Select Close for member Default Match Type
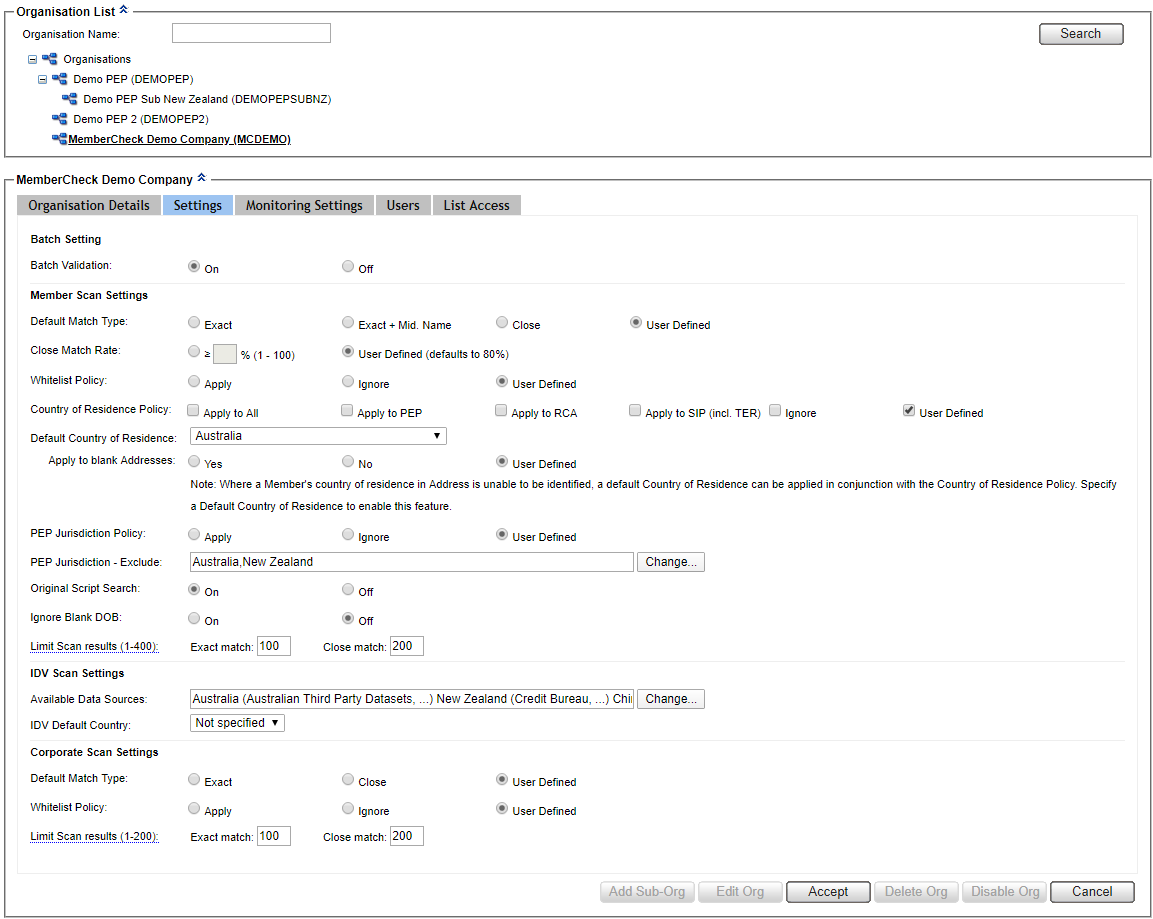Screen dimensions: 1153x919 click(501, 322)
